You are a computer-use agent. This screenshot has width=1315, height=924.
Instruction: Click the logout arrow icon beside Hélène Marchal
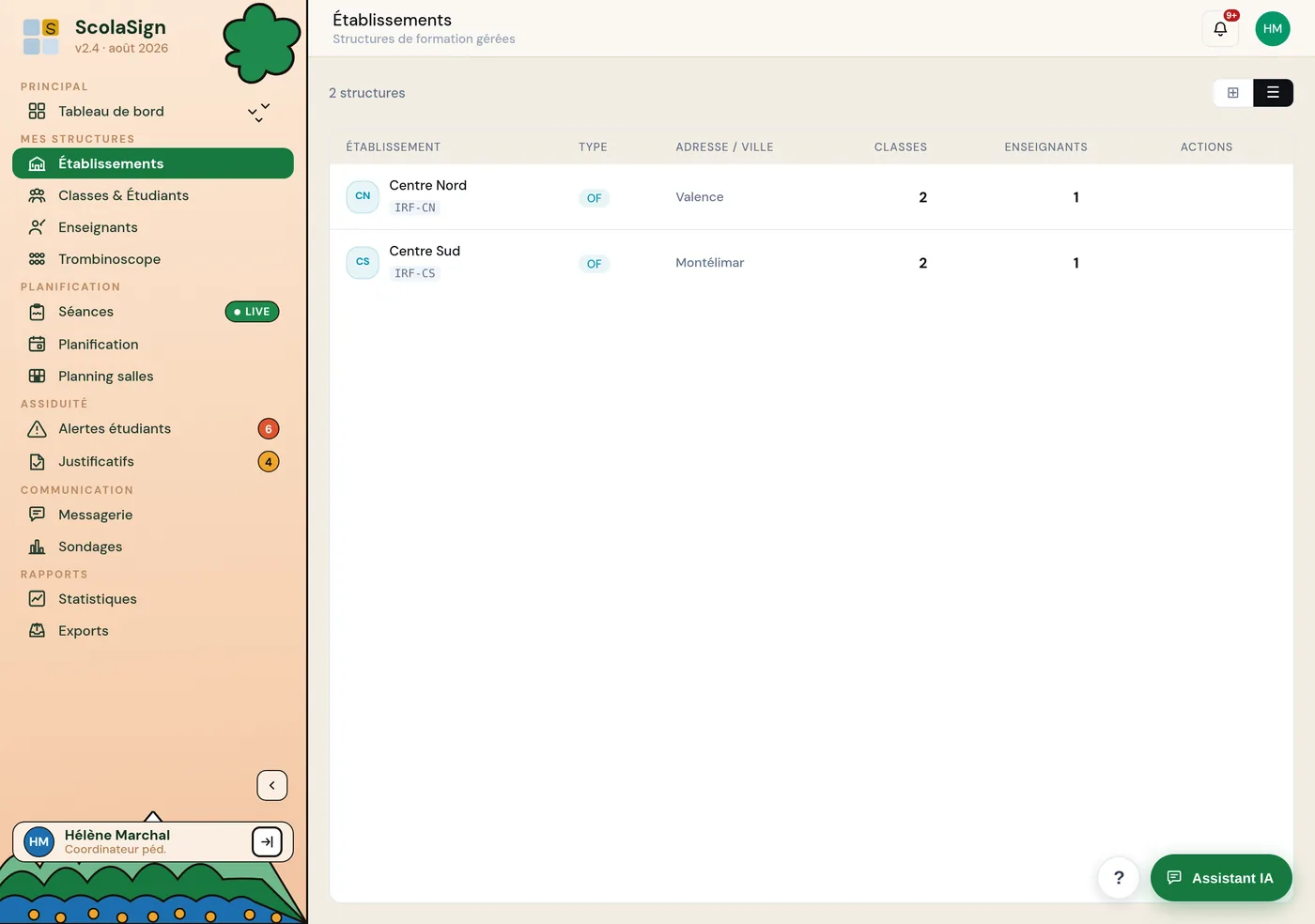(267, 842)
